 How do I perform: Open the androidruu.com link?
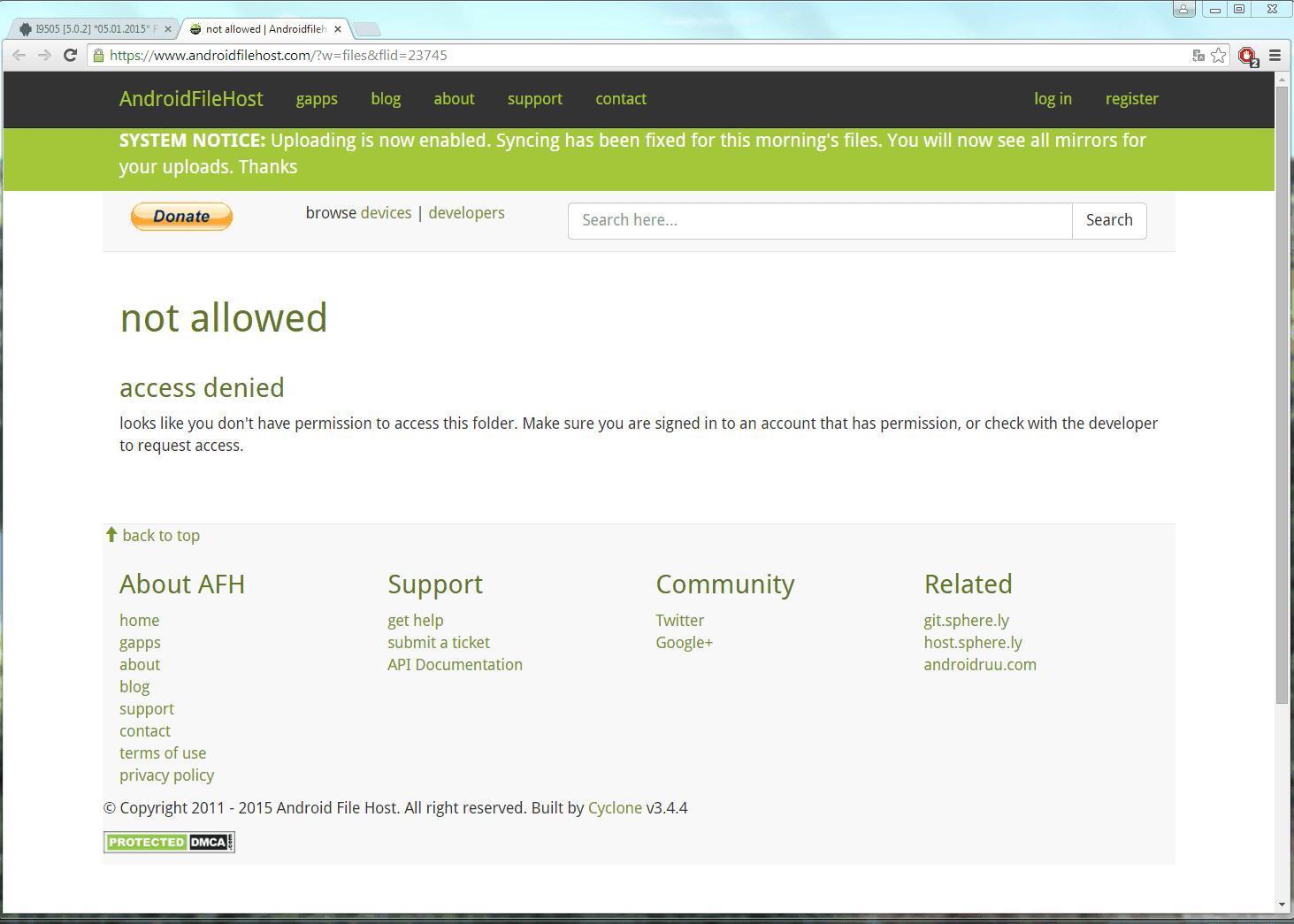coord(980,665)
